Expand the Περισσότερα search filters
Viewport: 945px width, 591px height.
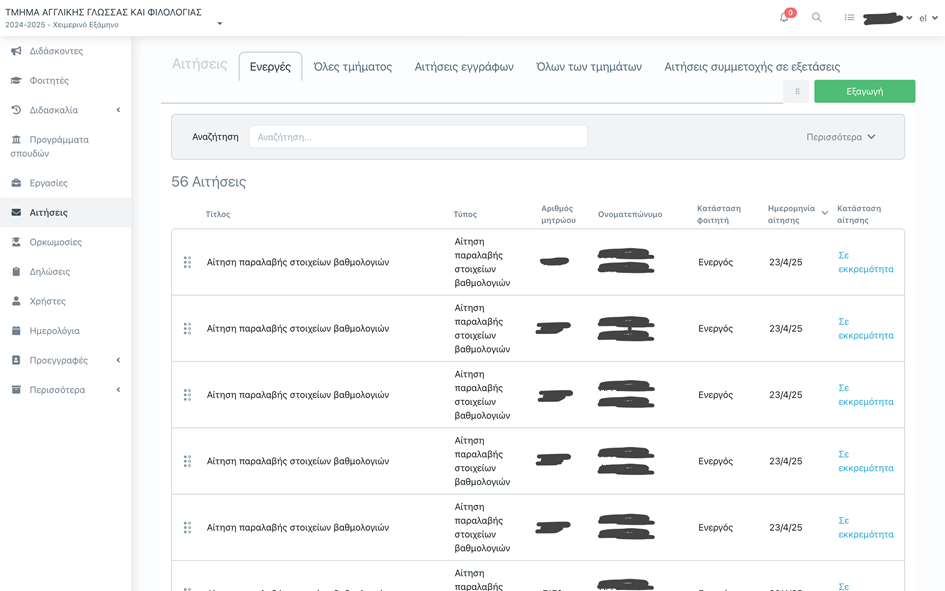(841, 137)
